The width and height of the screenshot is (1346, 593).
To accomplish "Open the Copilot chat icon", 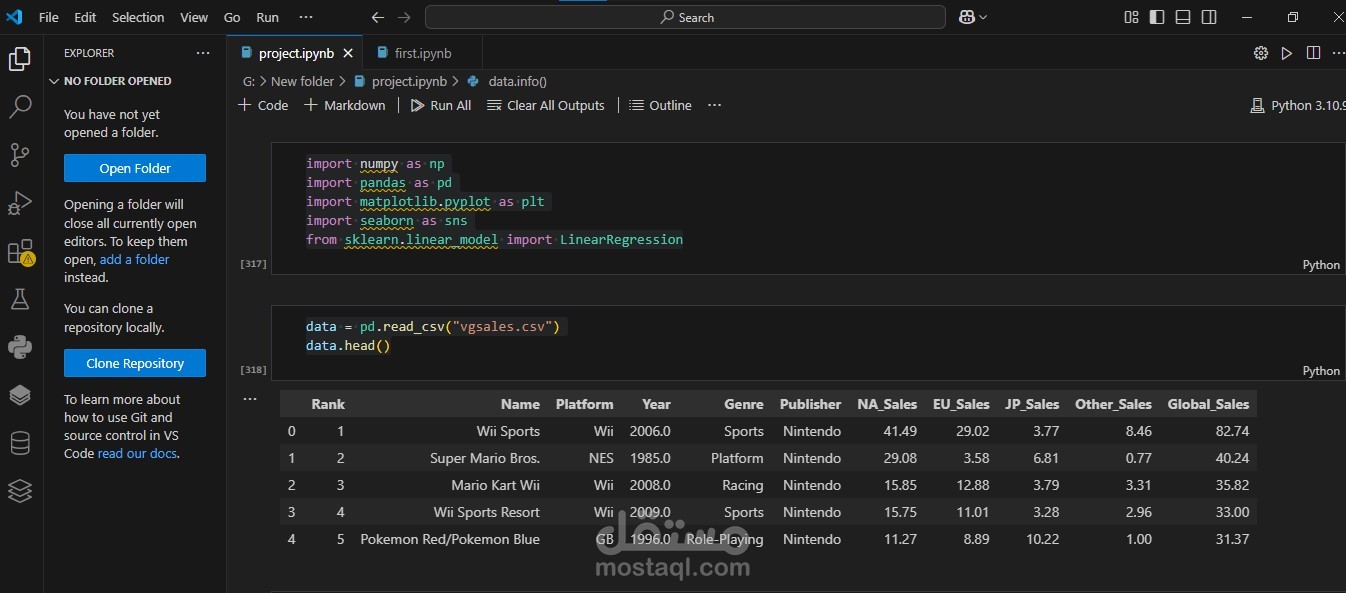I will click(967, 17).
